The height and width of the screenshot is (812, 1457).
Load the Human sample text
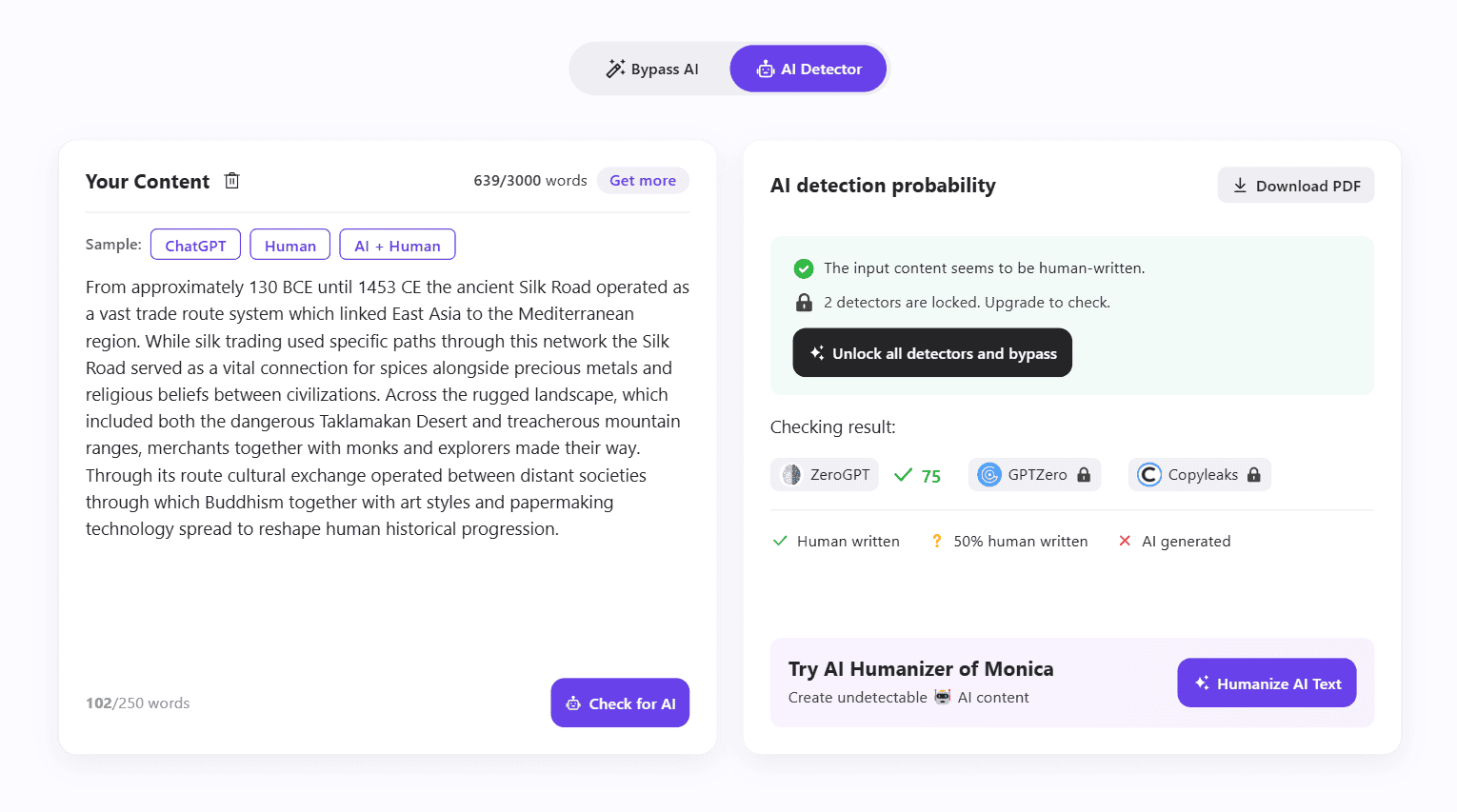click(x=289, y=245)
